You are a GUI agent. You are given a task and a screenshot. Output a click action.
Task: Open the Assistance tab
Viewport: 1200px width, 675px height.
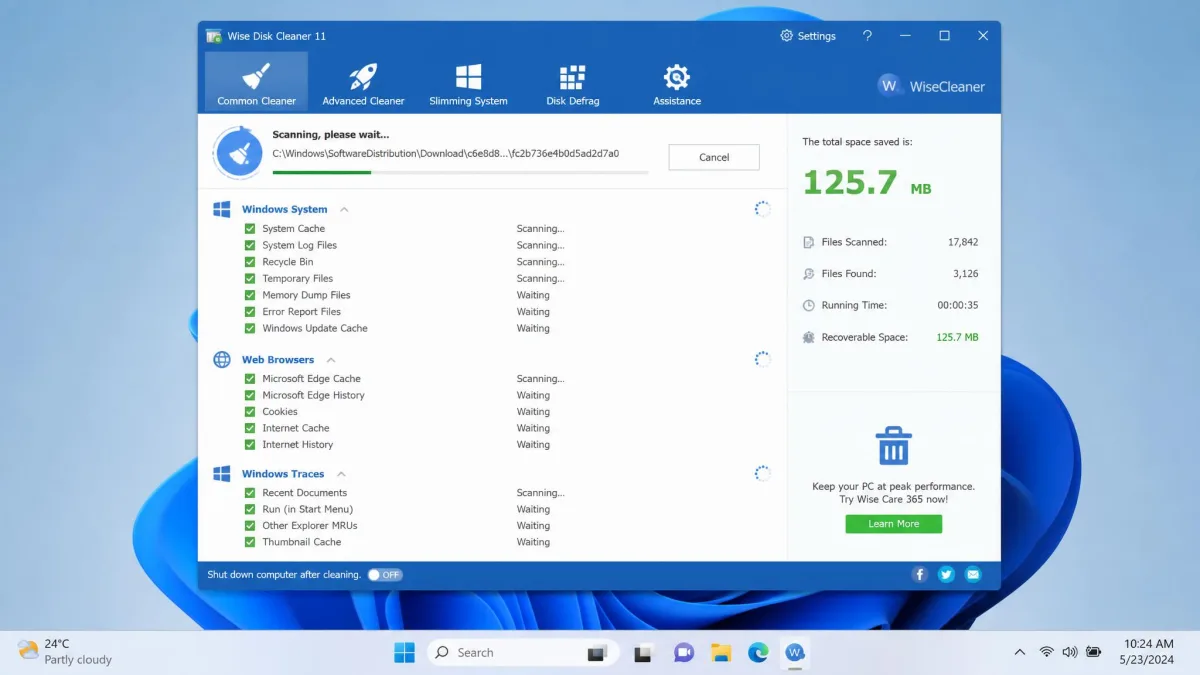(677, 82)
